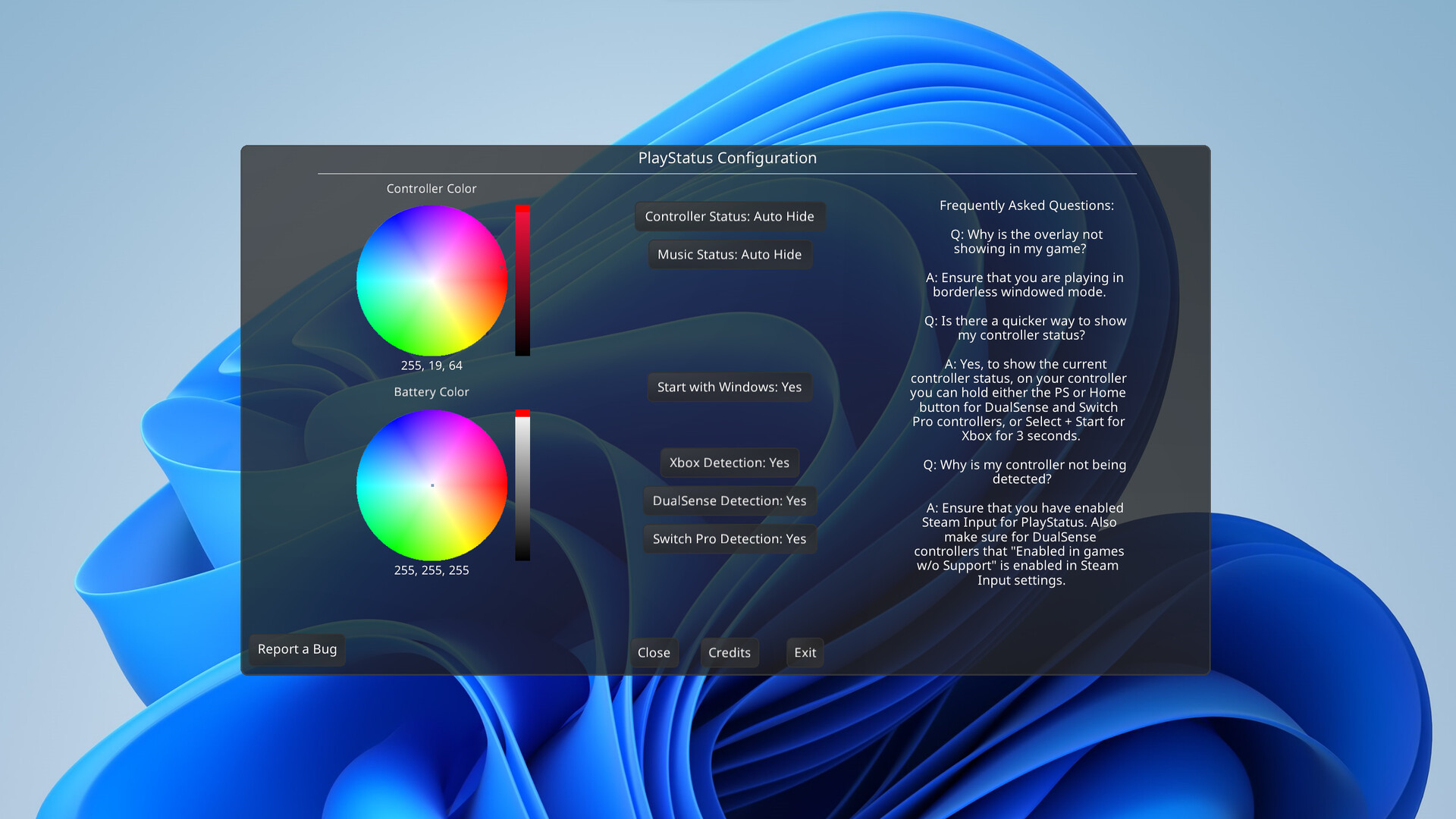Close the configuration panel with the Close button
Viewport: 1456px width, 819px height.
(x=654, y=653)
